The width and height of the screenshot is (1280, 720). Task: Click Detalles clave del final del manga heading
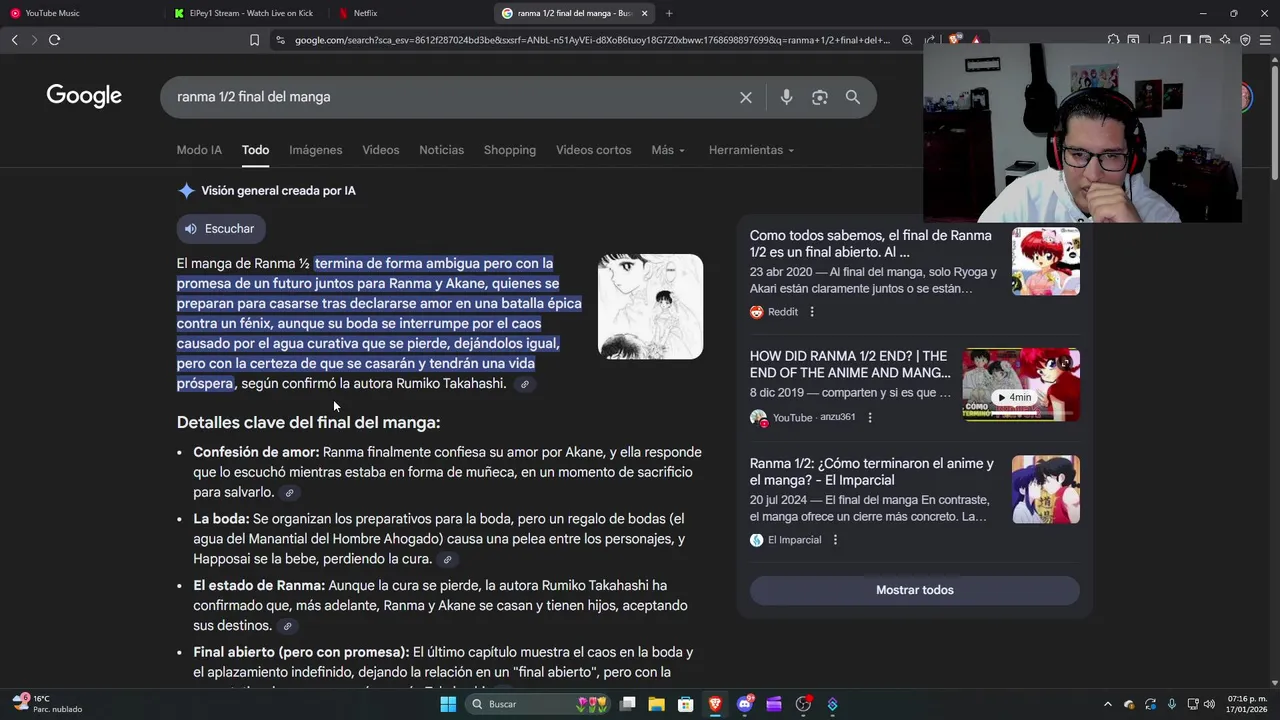pos(308,422)
